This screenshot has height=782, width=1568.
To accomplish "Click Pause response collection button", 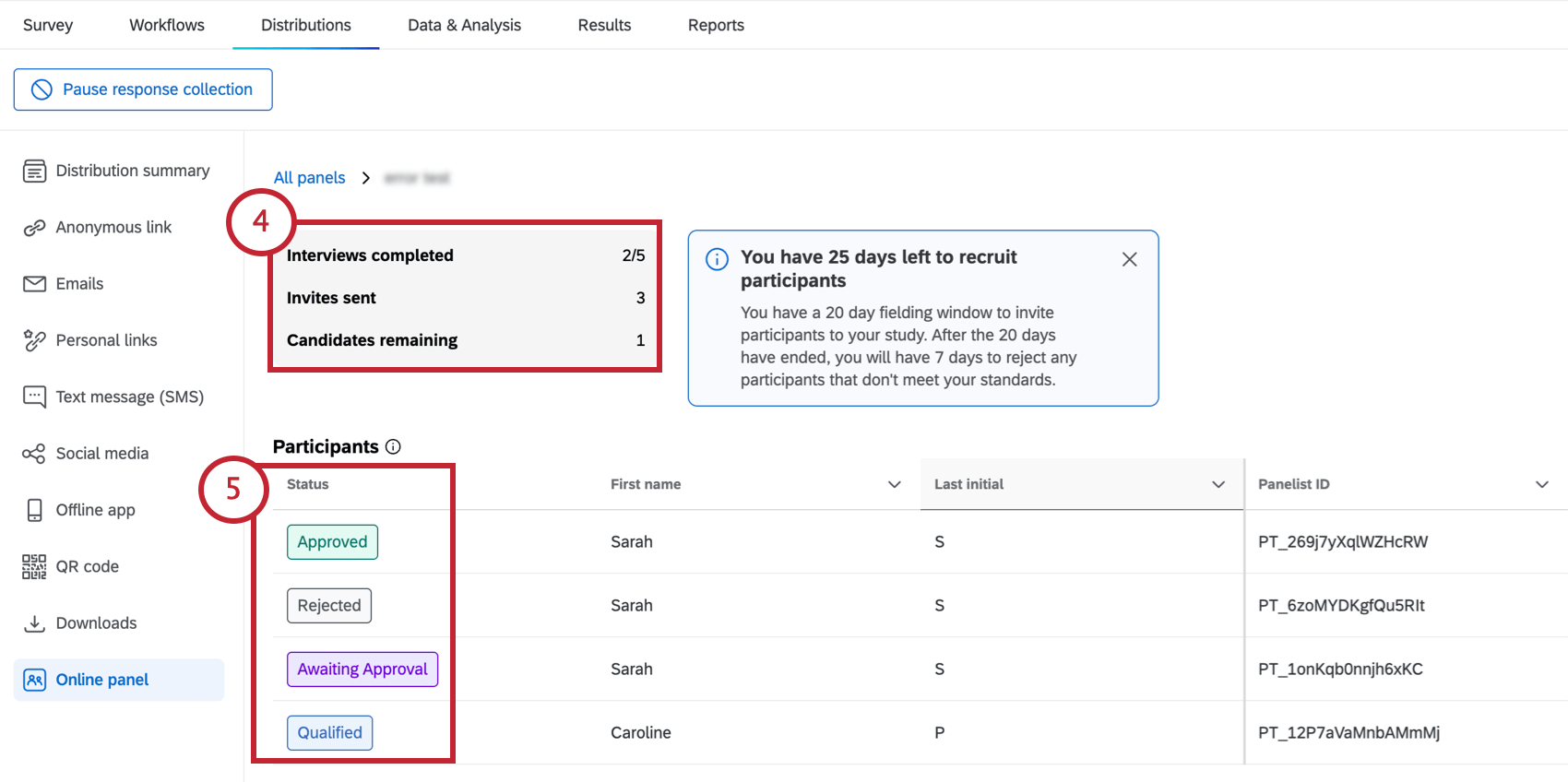I will pyautogui.click(x=143, y=89).
